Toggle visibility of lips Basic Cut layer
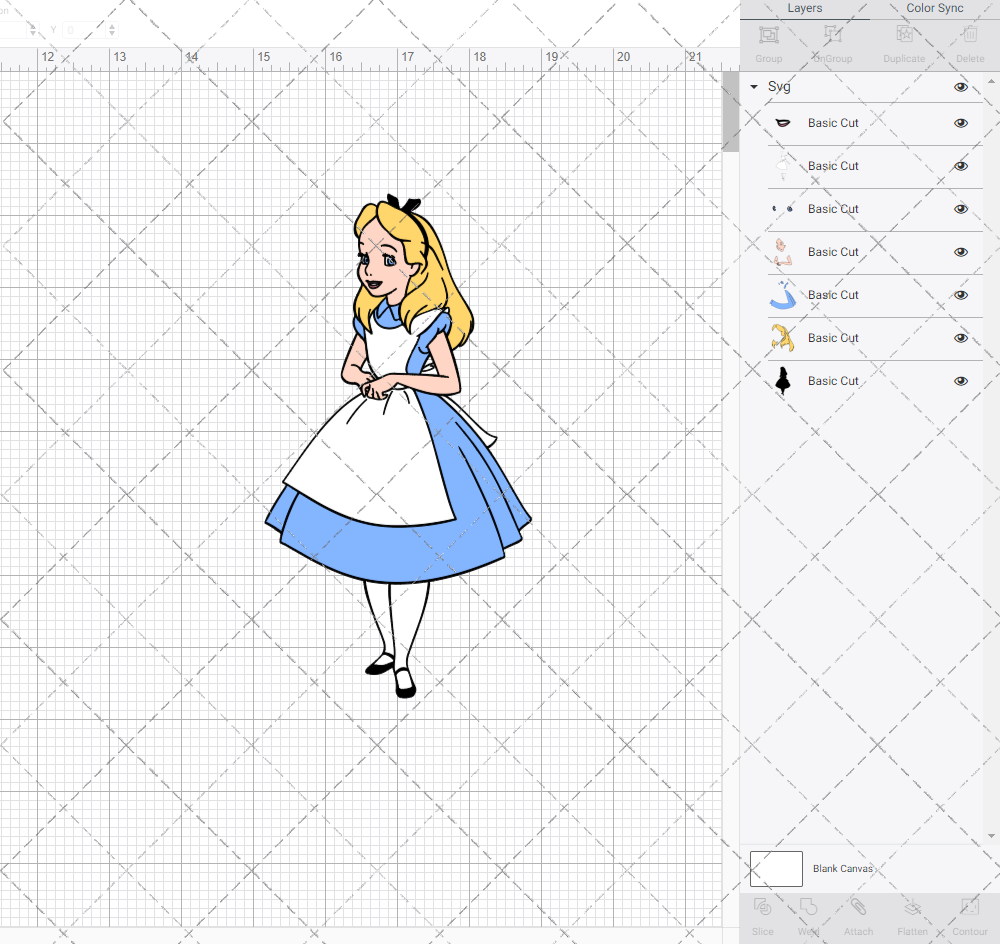The height and width of the screenshot is (944, 1000). point(960,123)
